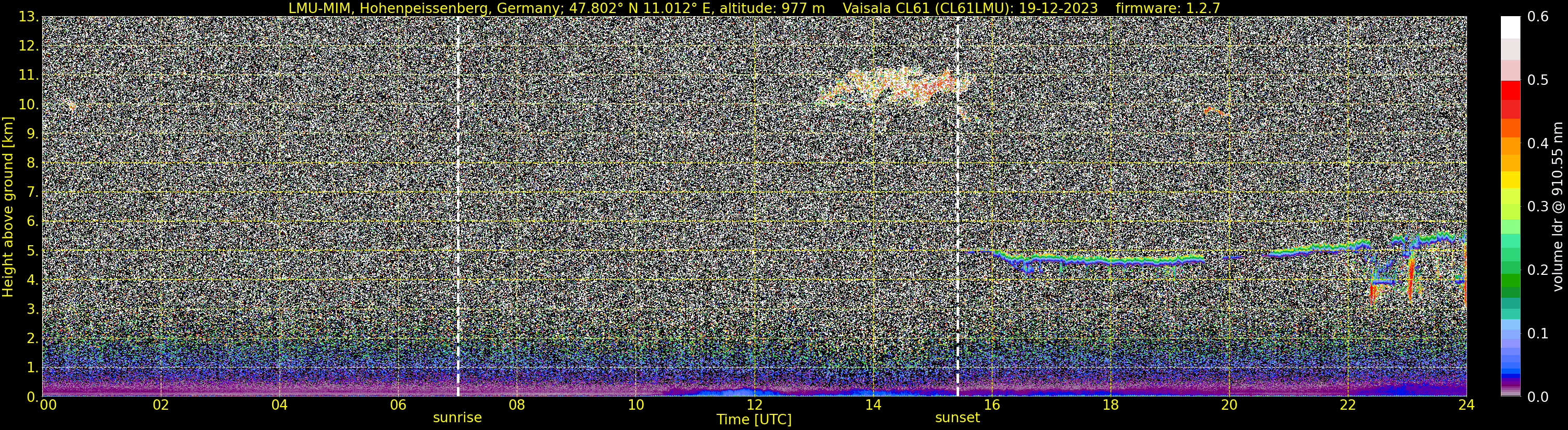Click the '0.1' colorbar tick label

[1538, 334]
